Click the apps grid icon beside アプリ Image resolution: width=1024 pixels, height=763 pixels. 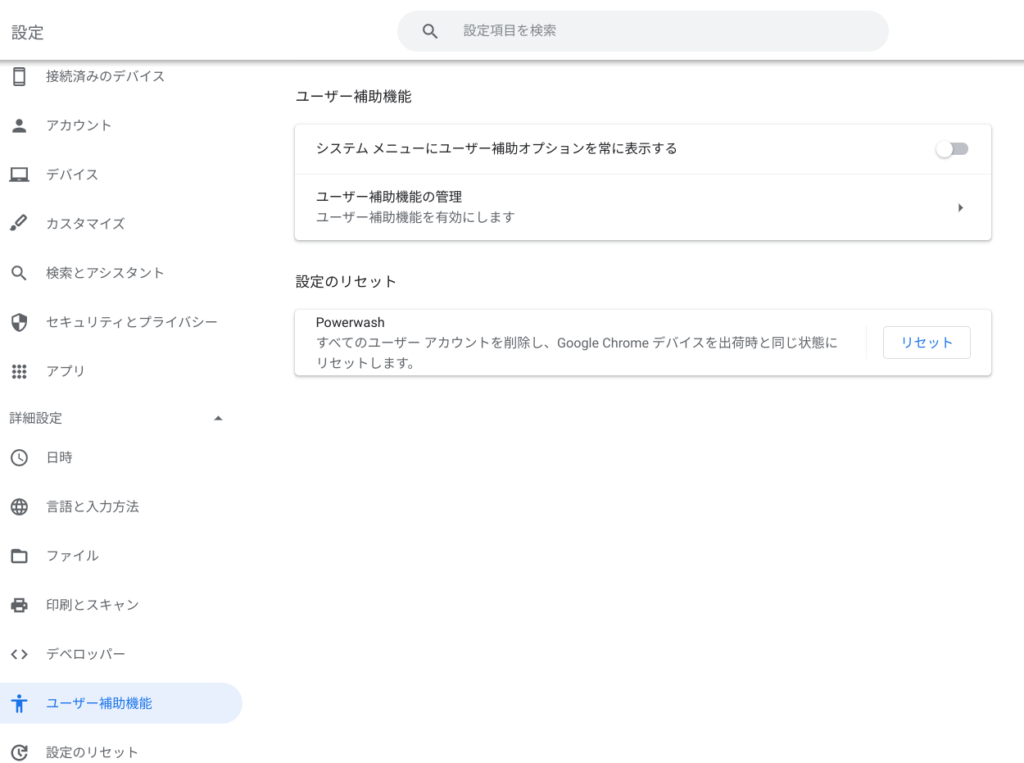[x=19, y=371]
